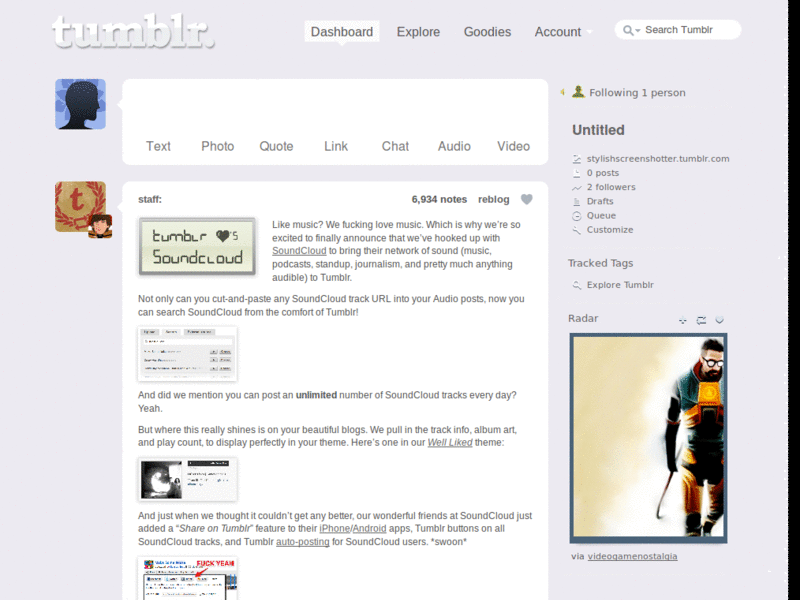
Task: Open the Queue
Action: 601,216
